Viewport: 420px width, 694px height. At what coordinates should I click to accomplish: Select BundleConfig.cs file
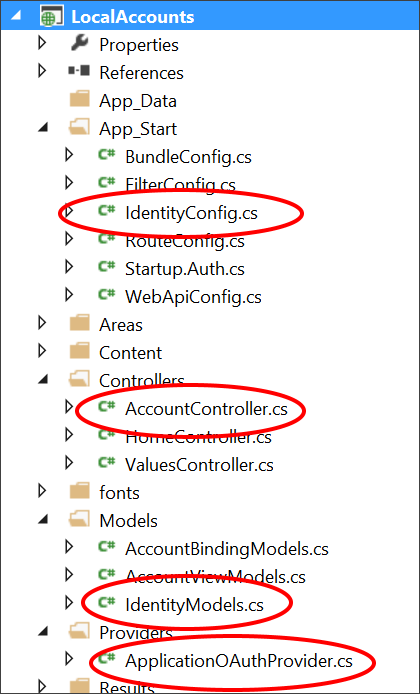click(x=188, y=157)
